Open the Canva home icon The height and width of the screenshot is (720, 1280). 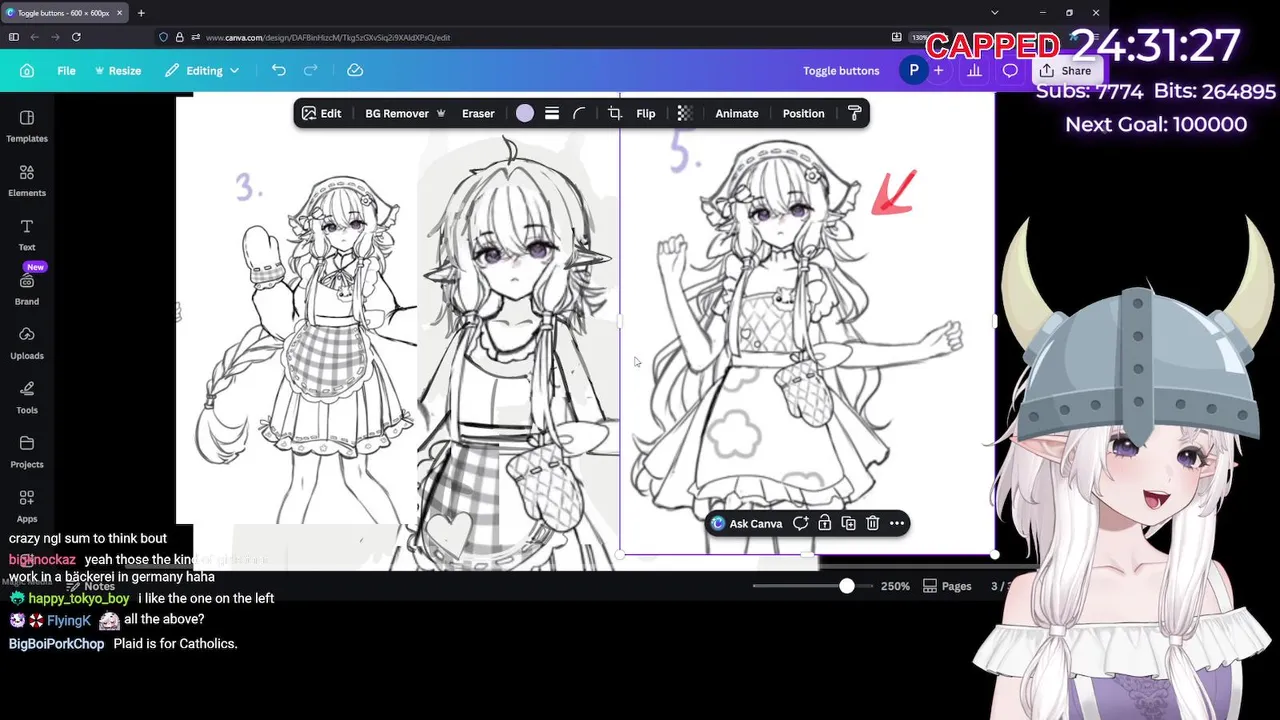(x=27, y=71)
